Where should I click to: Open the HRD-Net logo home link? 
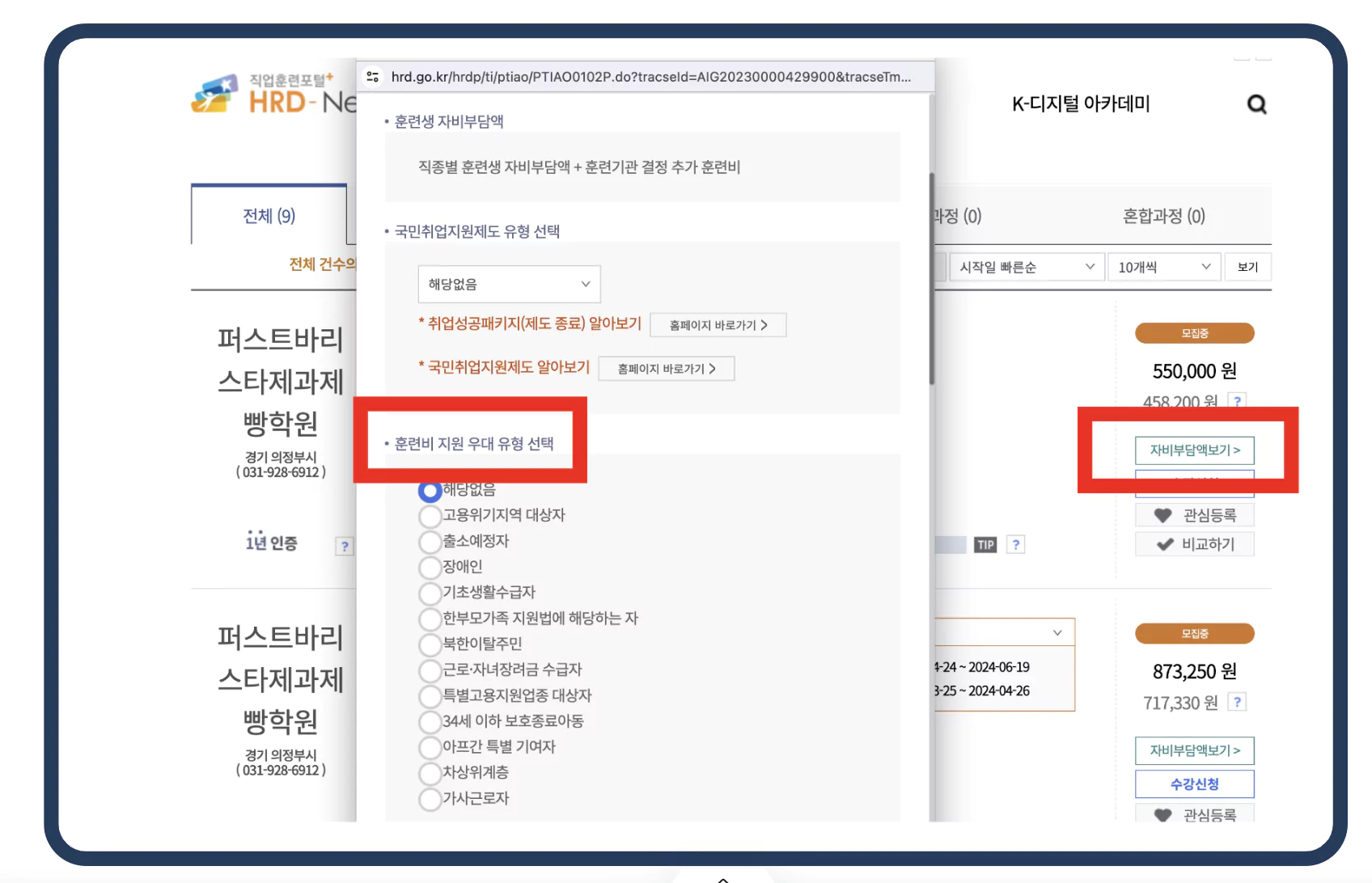pos(273,94)
